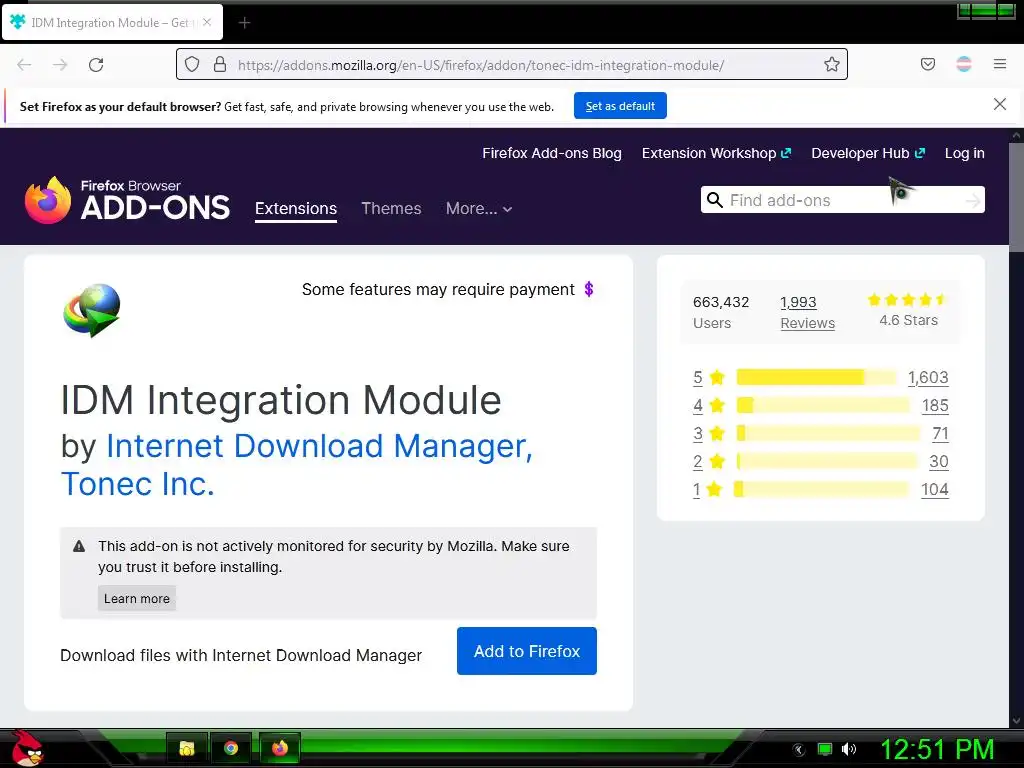Close the IDM Integration Module tab
Image resolution: width=1024 pixels, height=768 pixels.
coord(206,22)
